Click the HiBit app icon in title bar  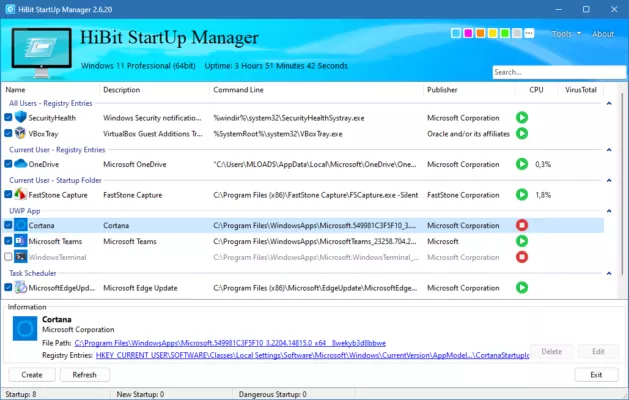[10, 9]
